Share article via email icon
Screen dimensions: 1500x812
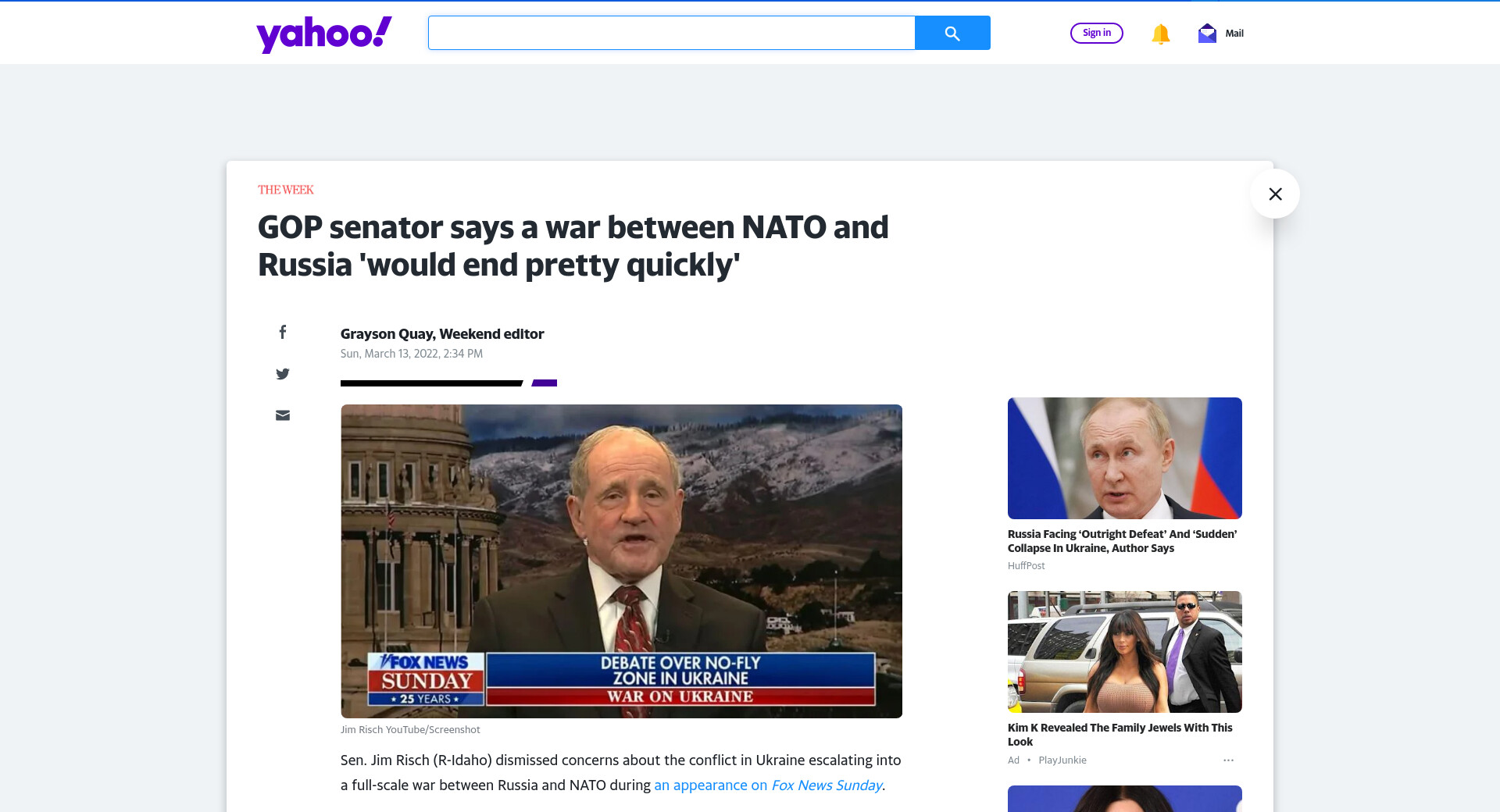point(283,415)
